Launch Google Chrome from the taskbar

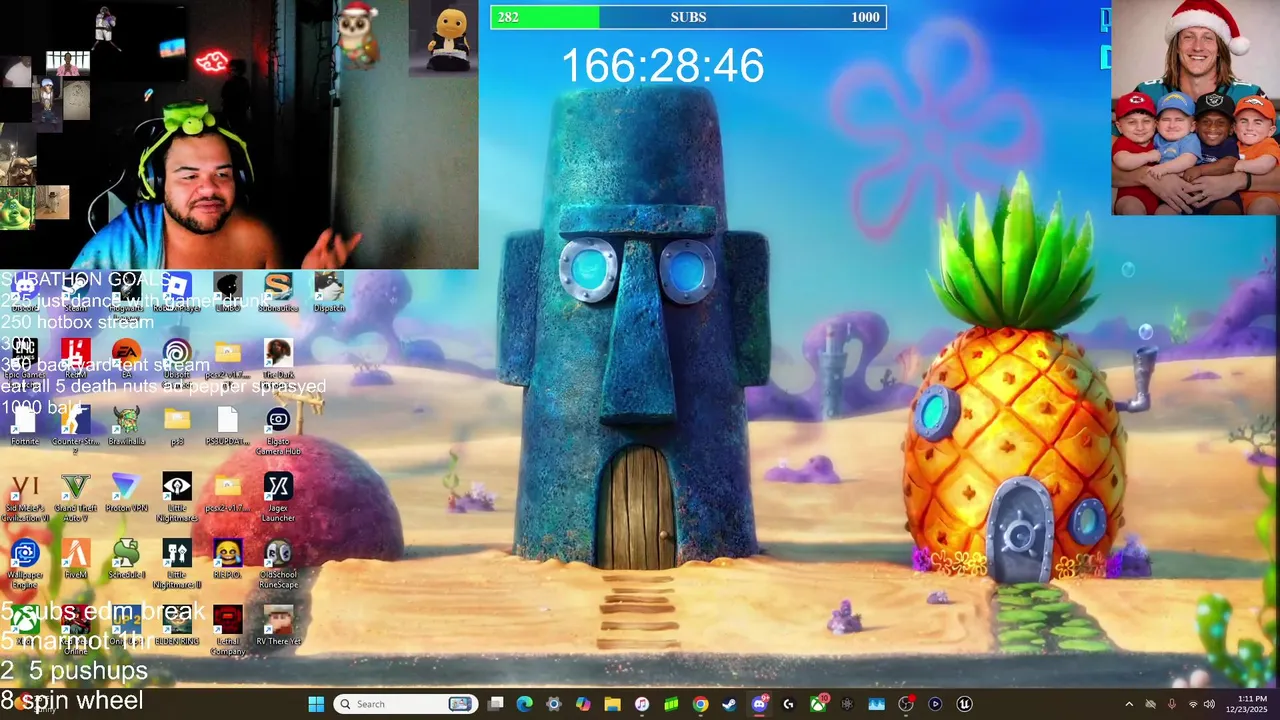pos(700,704)
